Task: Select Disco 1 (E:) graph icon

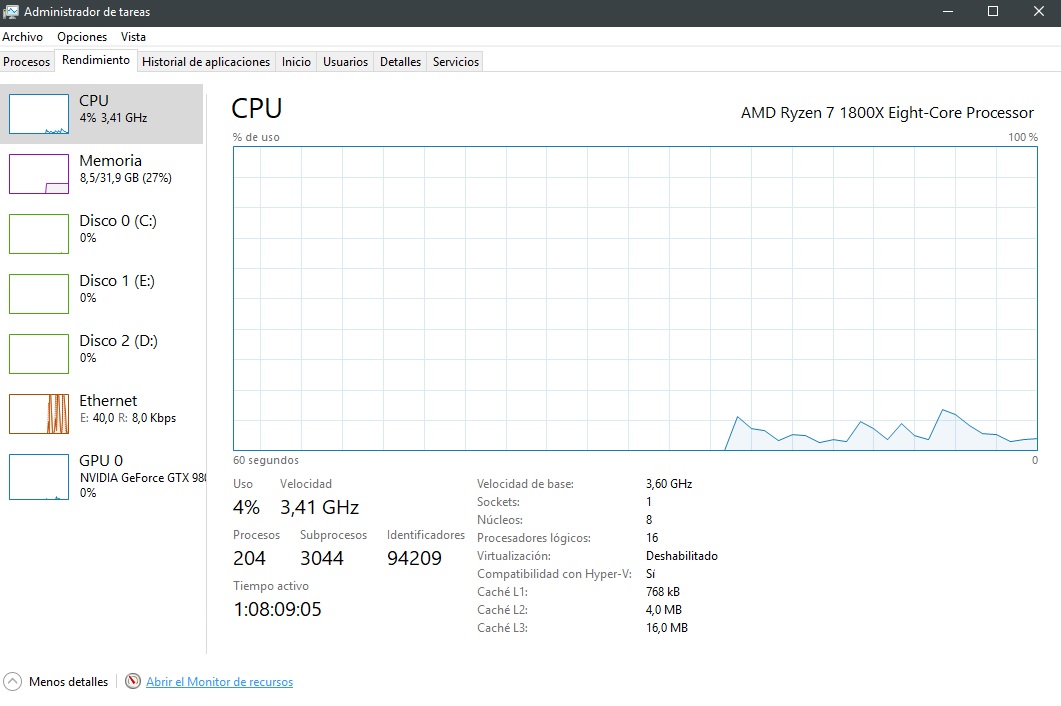Action: 39,294
